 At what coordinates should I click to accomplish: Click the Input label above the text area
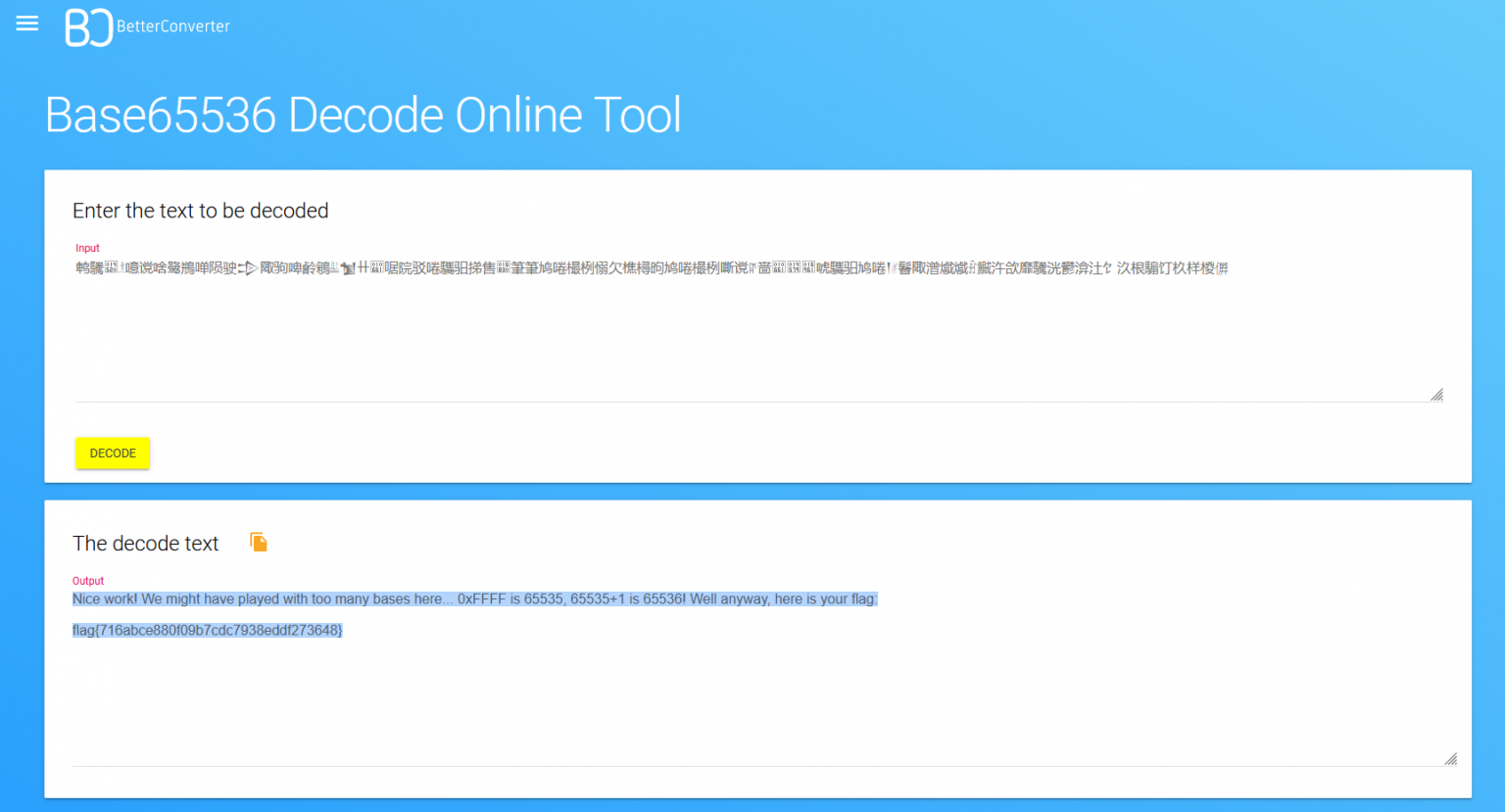pyautogui.click(x=87, y=248)
